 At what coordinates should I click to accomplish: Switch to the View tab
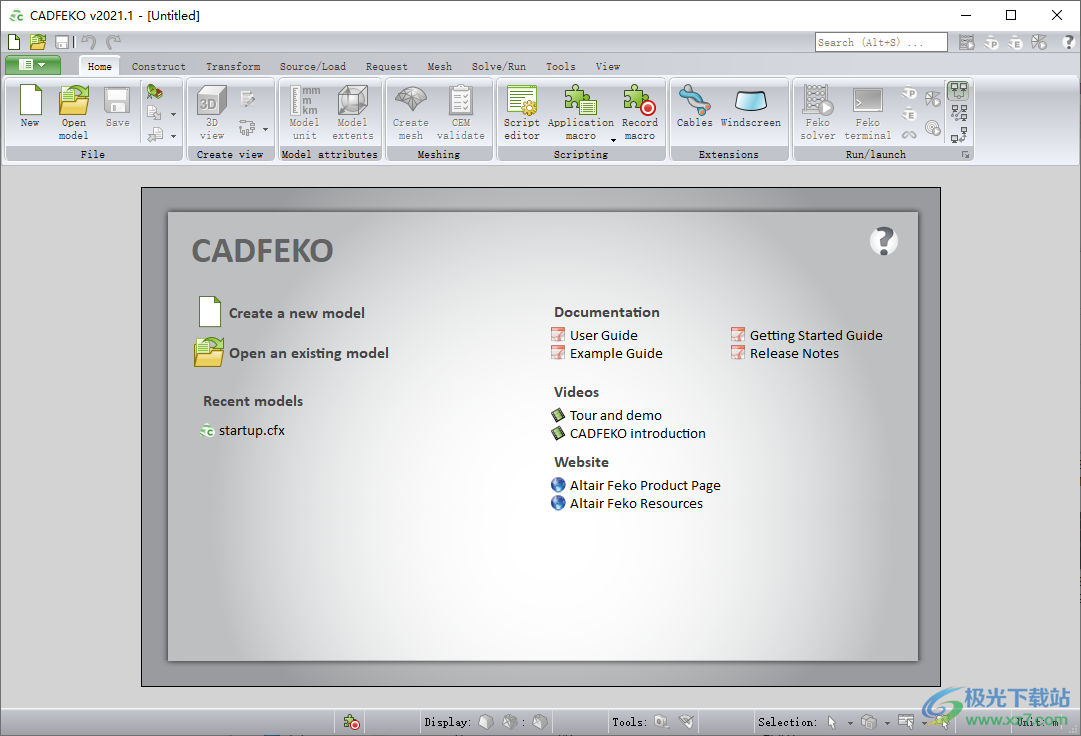[x=608, y=66]
